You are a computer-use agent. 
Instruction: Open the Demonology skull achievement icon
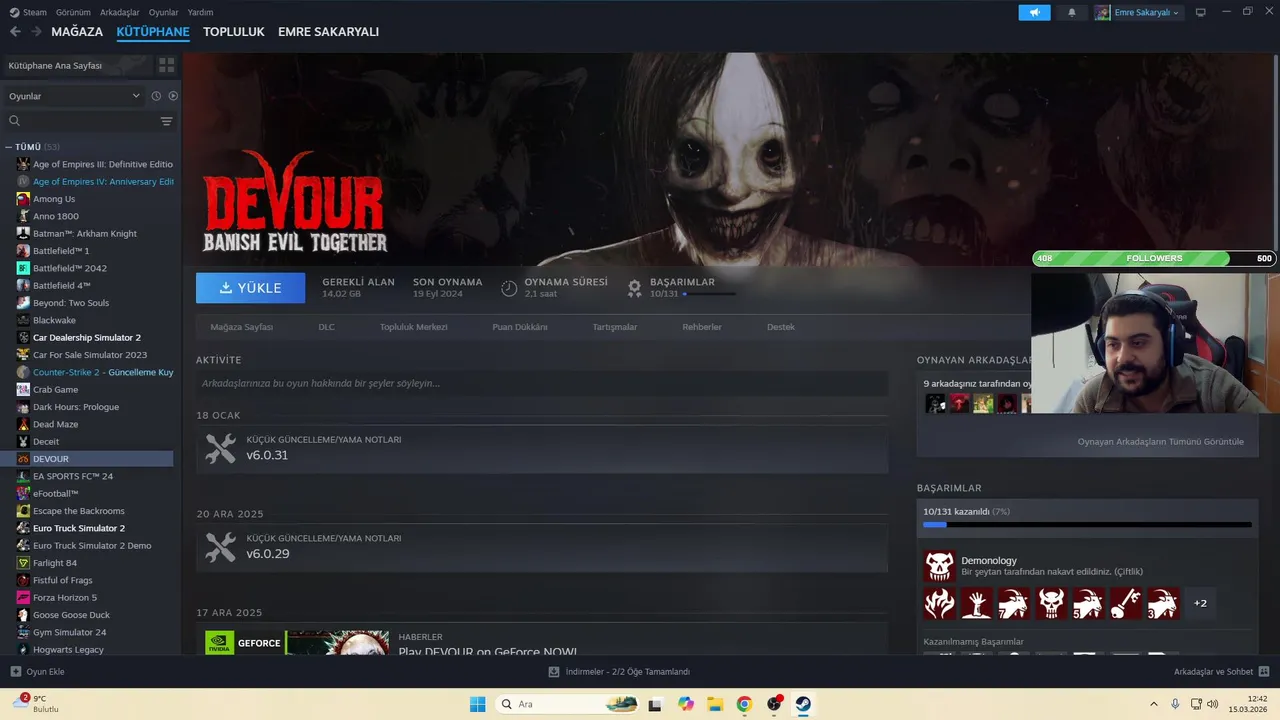pos(939,566)
